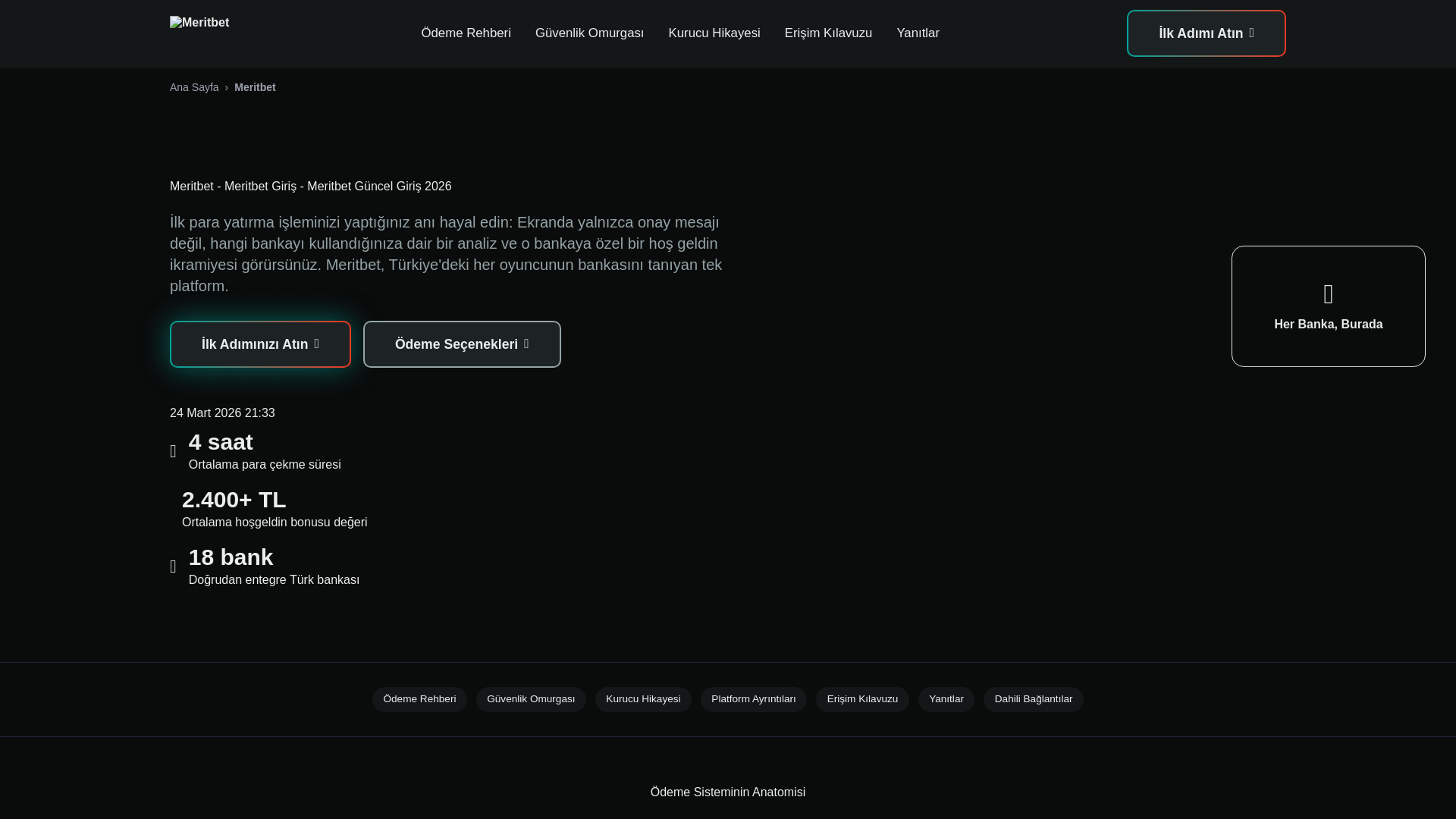Click the Ödeme Sisteminin Anatomisi heading

click(728, 792)
